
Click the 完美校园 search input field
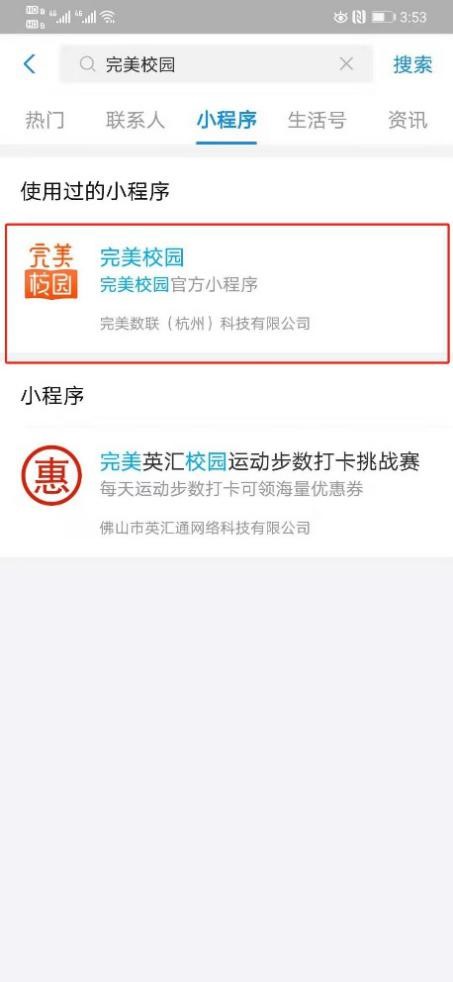click(216, 64)
